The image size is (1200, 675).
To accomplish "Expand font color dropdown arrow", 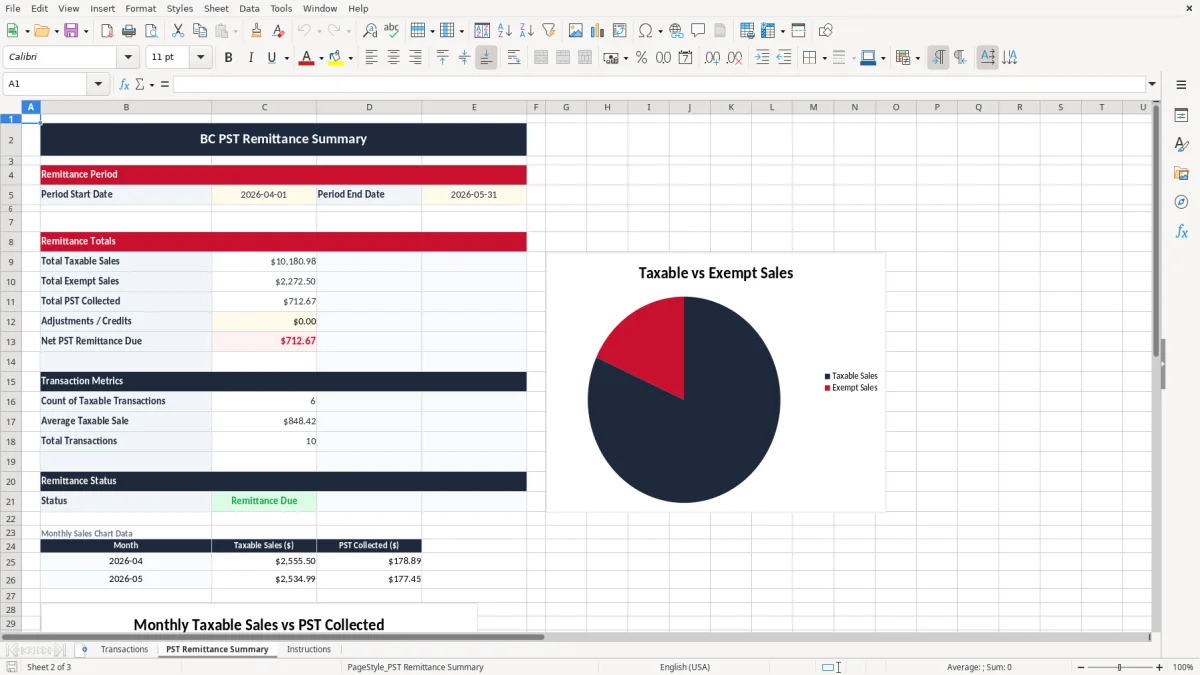I will [x=322, y=58].
